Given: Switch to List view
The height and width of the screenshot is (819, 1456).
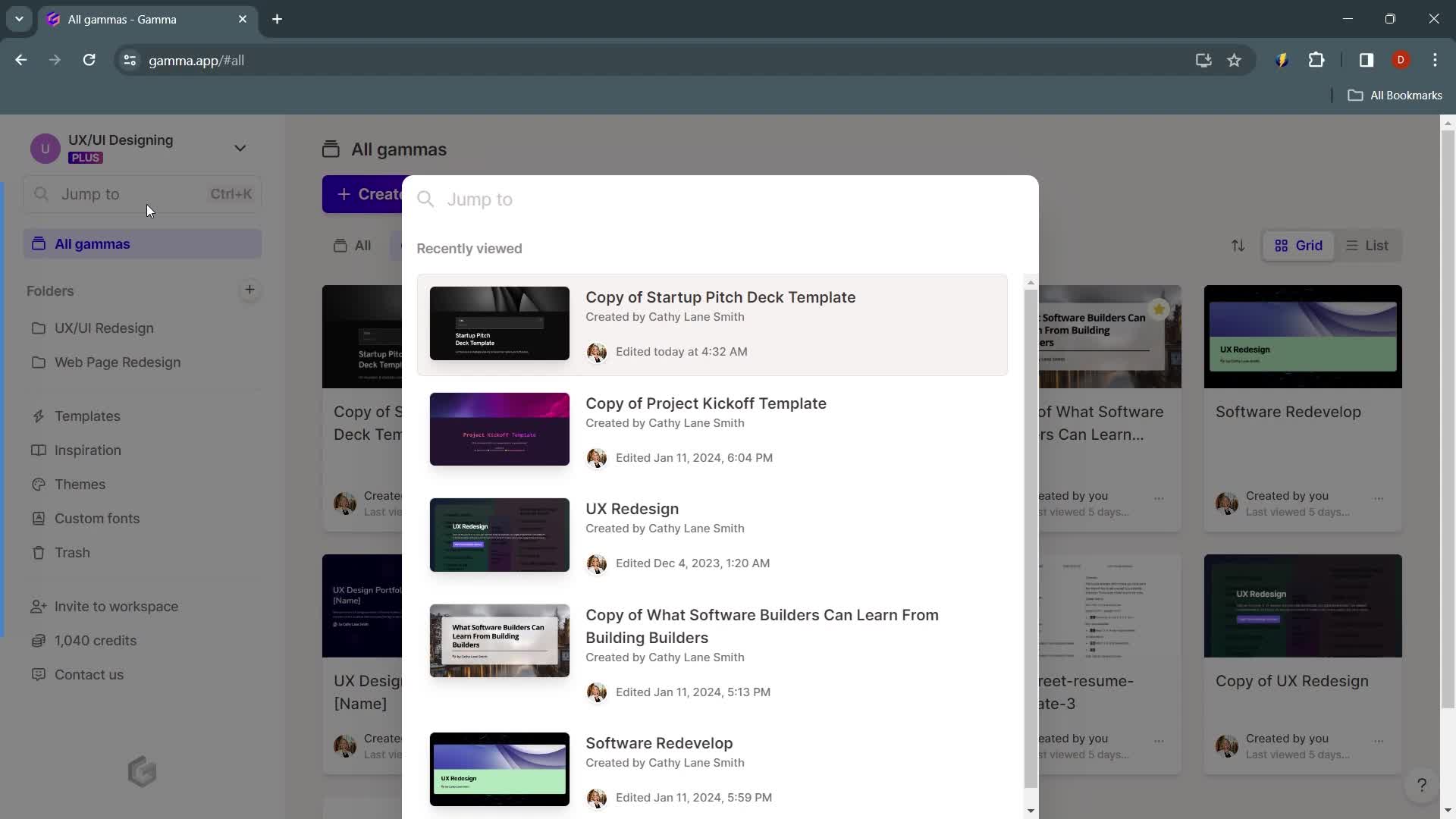Looking at the screenshot, I should [1367, 246].
